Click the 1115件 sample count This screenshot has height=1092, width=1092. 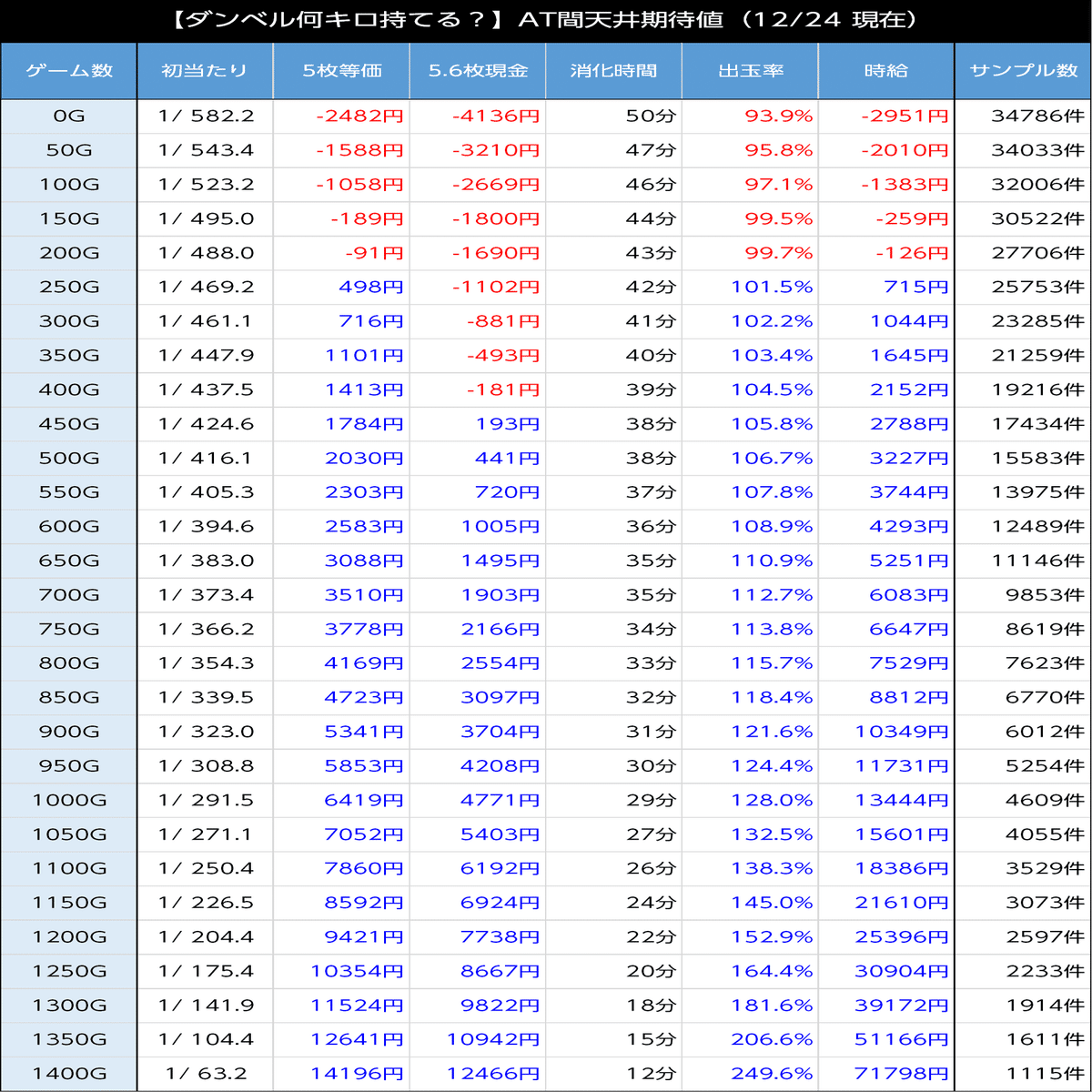[1046, 1074]
